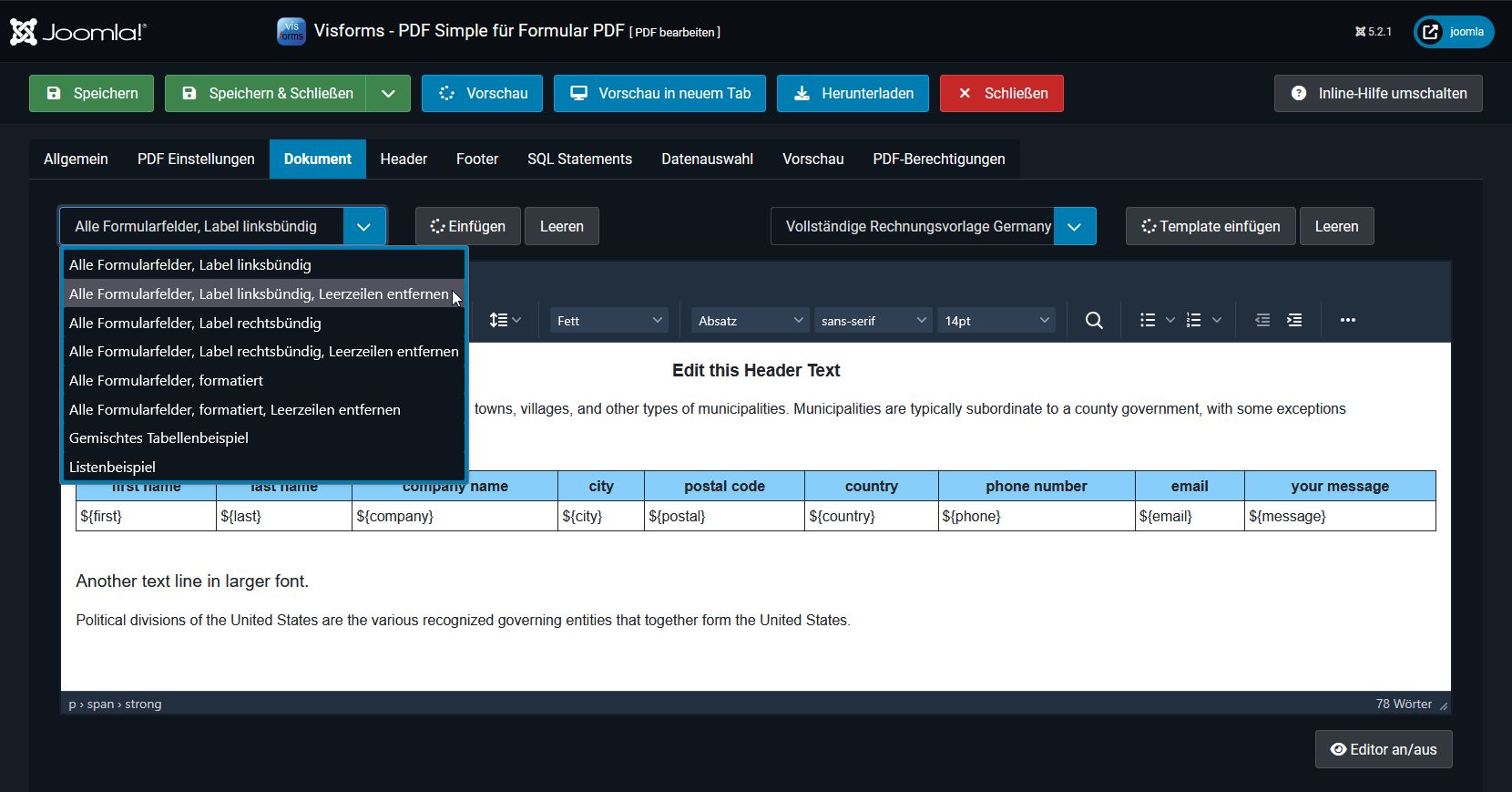Click the Joomla logo at top left
Screen dimensions: 1512x792
pos(78,32)
